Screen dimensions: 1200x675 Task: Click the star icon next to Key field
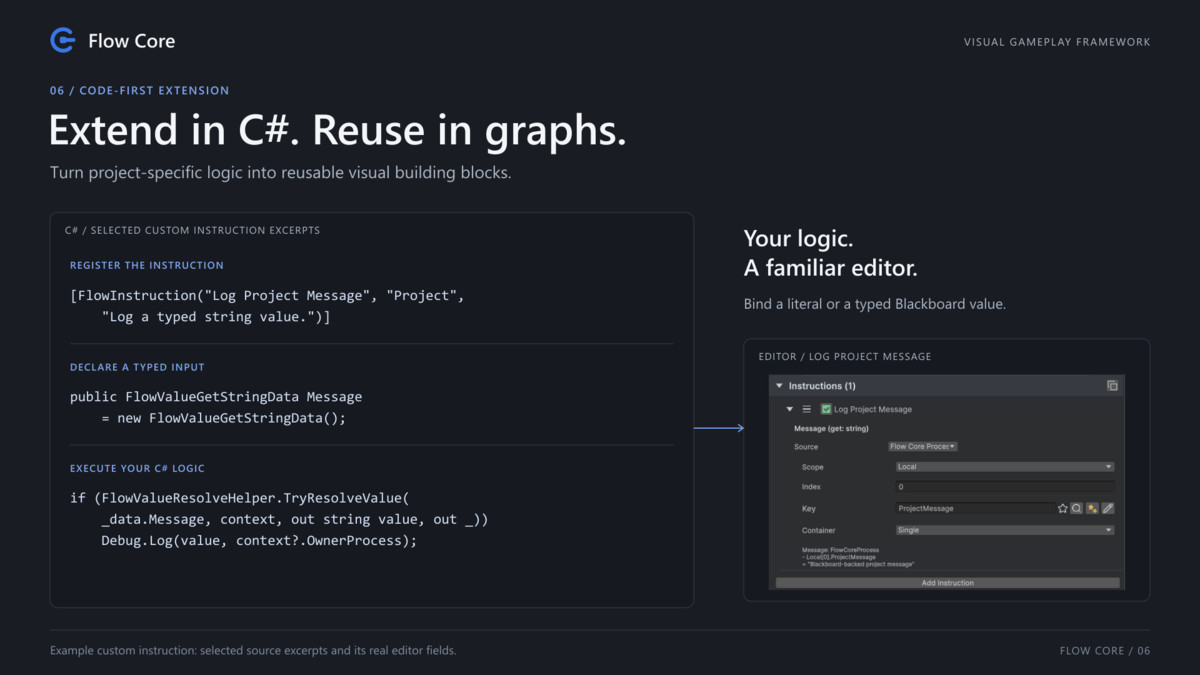click(1063, 509)
